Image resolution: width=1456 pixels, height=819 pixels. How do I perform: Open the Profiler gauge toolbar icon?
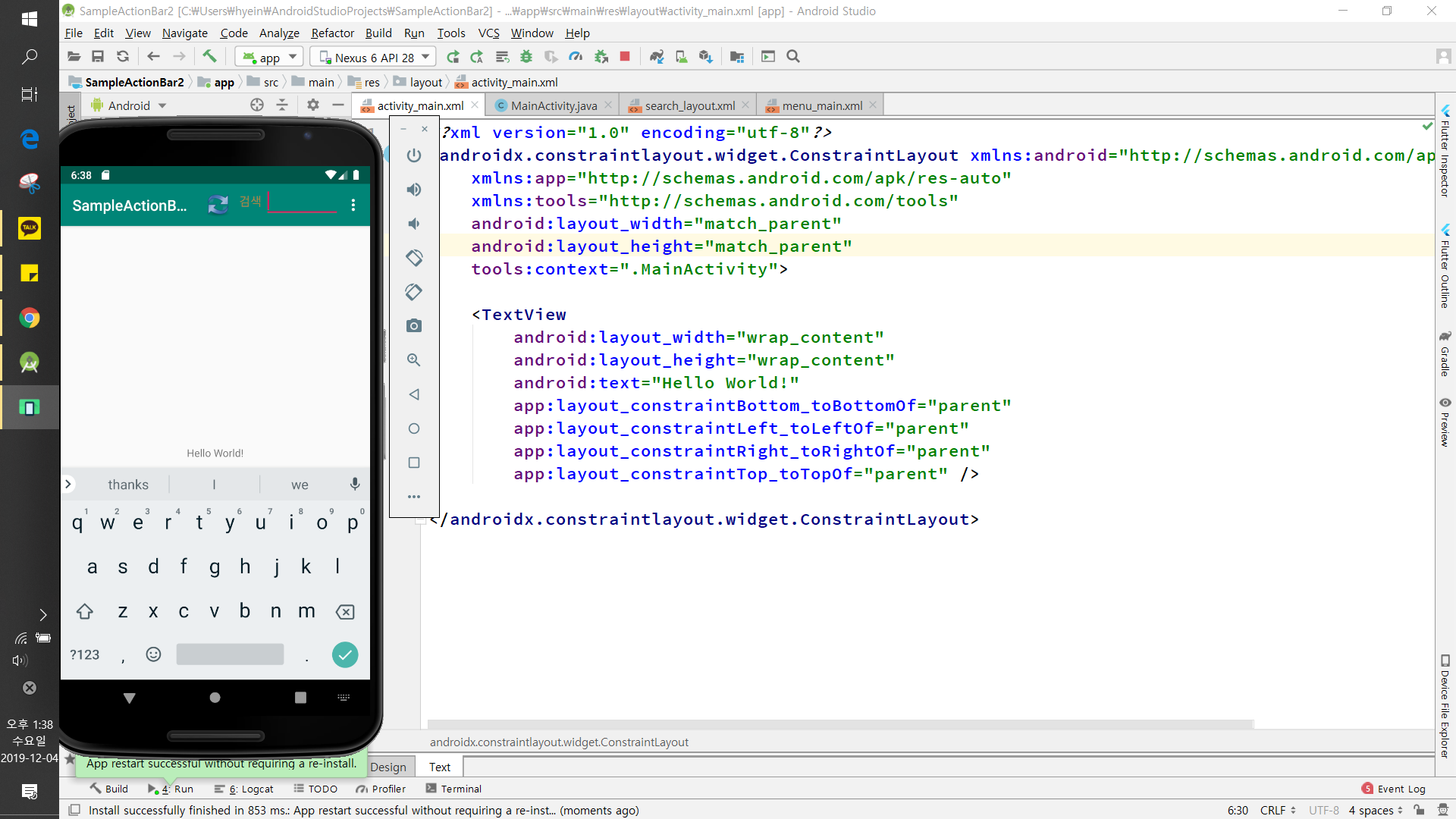(x=576, y=56)
